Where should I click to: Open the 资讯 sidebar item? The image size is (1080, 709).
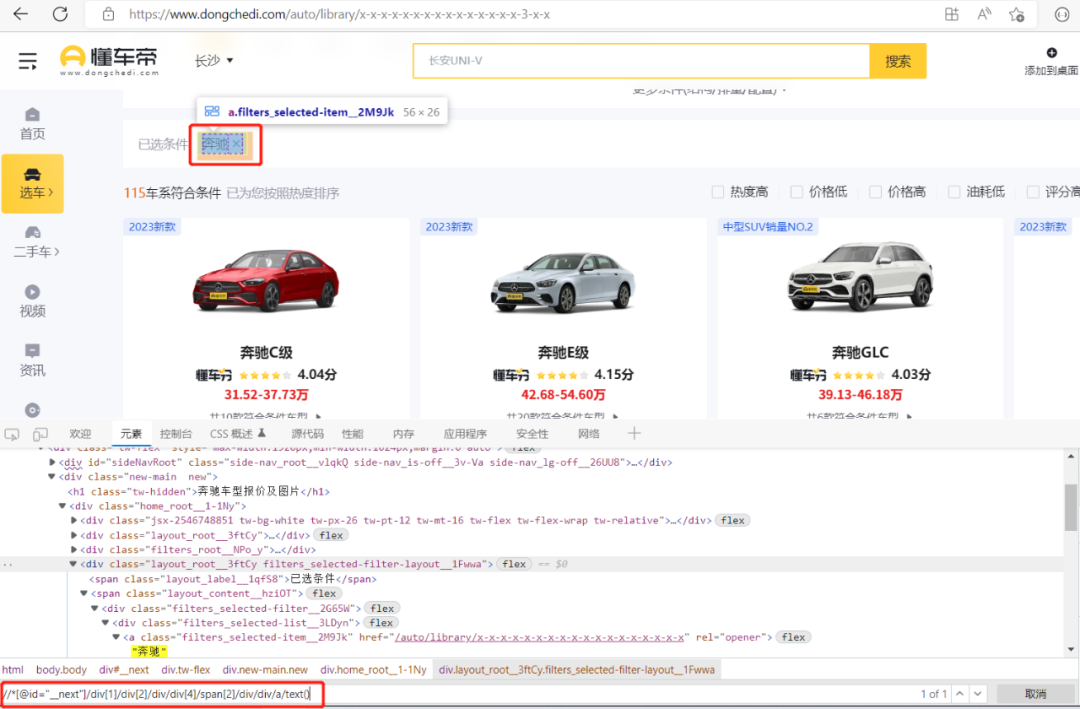click(32, 360)
